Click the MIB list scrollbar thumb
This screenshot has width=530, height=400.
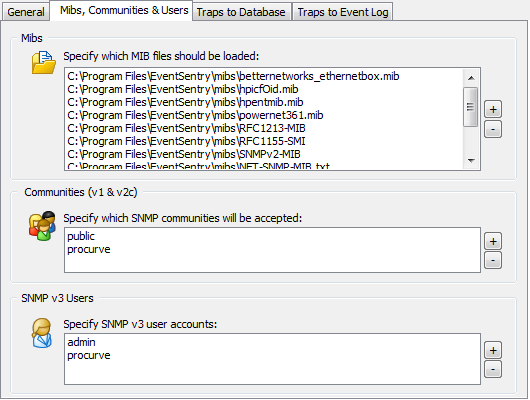click(x=471, y=107)
